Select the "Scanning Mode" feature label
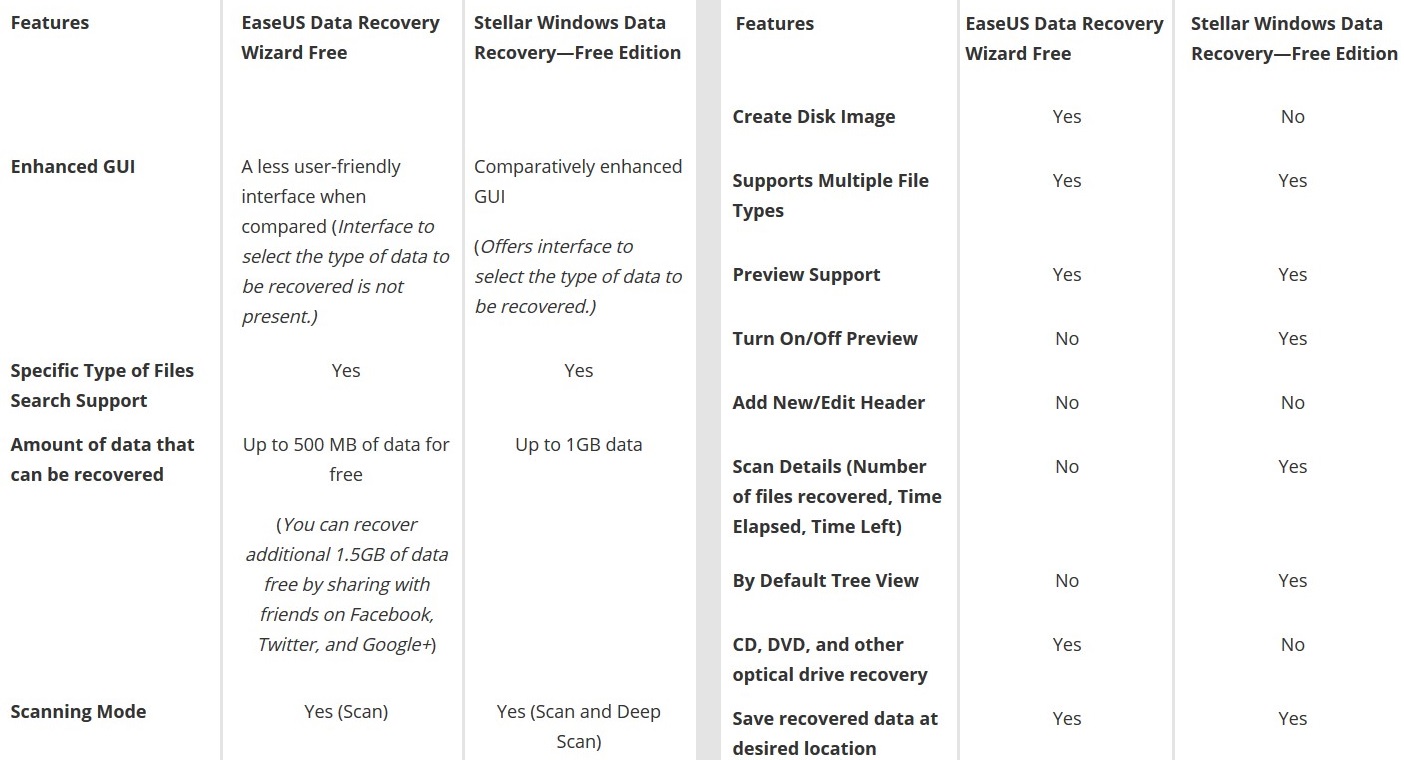Image resolution: width=1404 pixels, height=760 pixels. (x=78, y=712)
